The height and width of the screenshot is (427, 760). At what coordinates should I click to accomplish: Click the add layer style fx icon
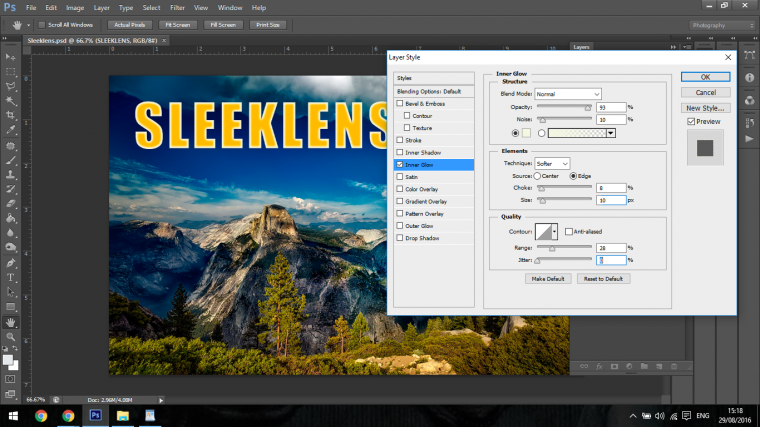599,366
